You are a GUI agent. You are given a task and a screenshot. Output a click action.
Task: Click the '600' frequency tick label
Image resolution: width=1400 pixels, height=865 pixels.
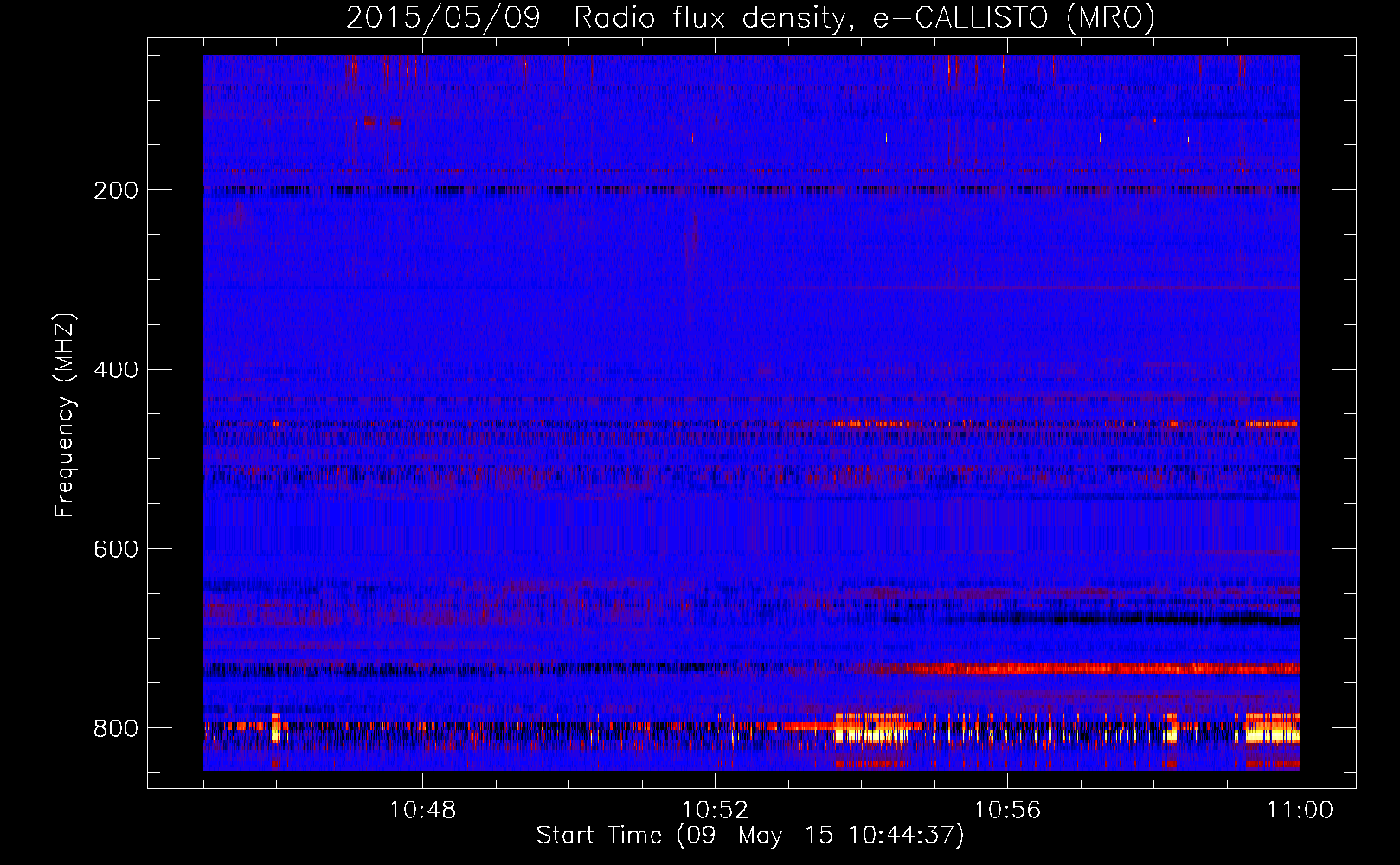(x=115, y=549)
